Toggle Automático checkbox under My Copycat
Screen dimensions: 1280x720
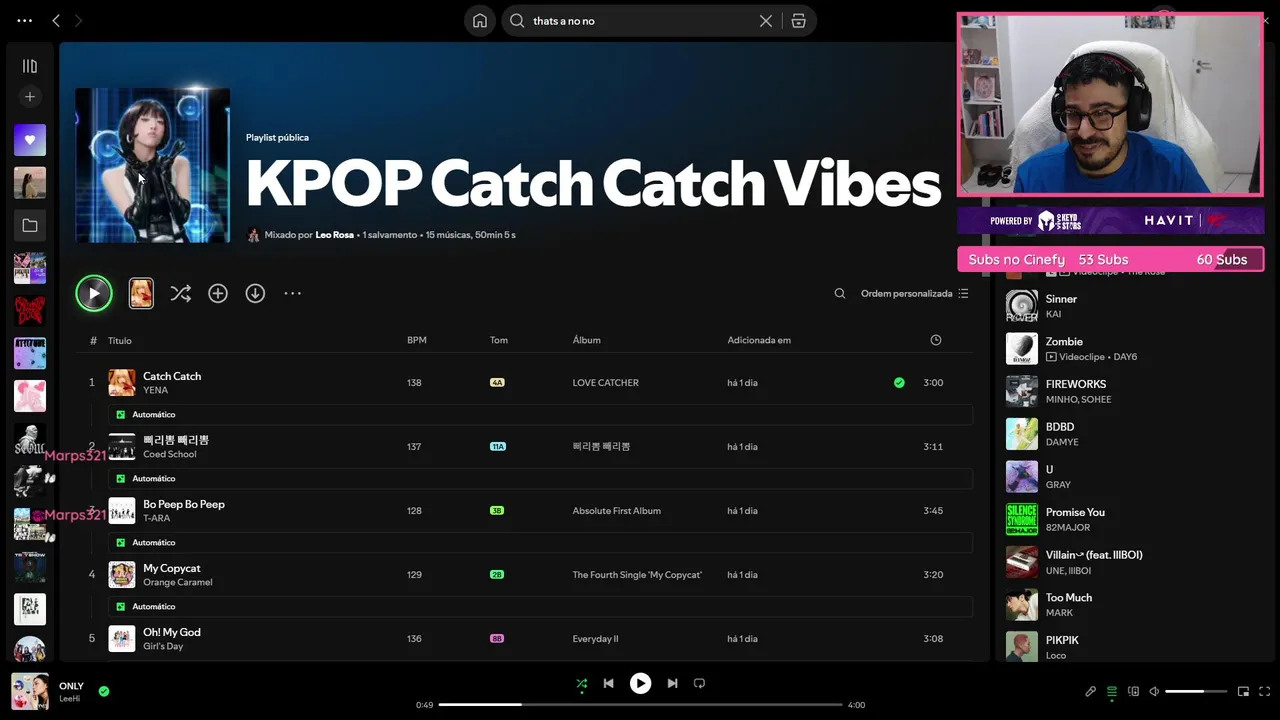click(121, 606)
